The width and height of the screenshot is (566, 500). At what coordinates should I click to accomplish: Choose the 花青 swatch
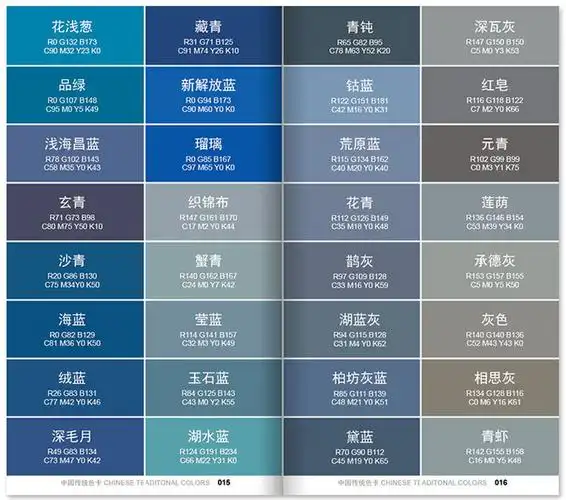(352, 212)
